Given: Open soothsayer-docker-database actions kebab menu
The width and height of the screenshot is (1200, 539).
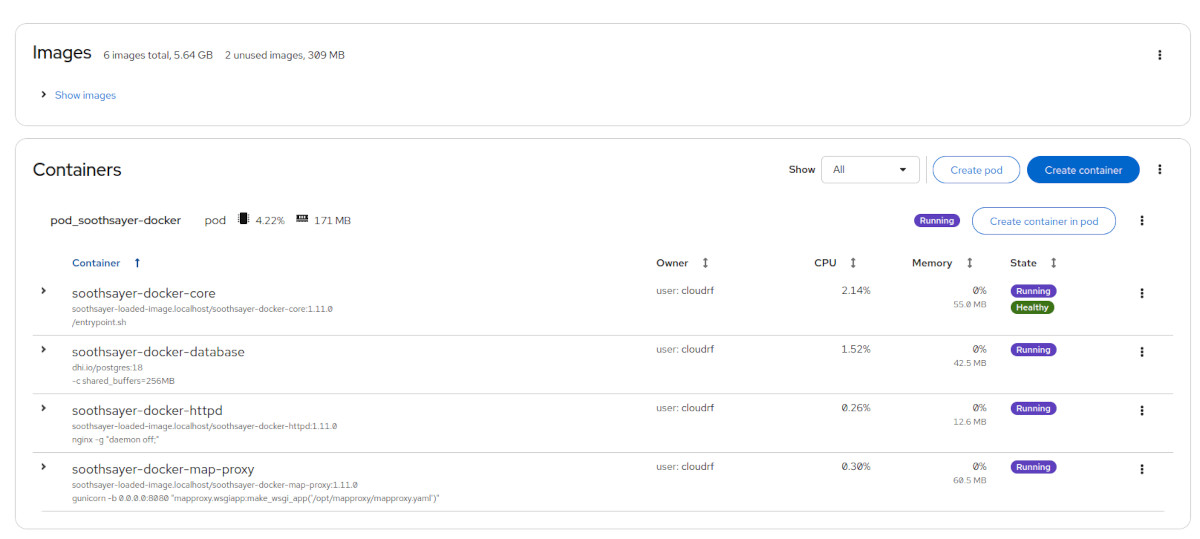Looking at the screenshot, I should click(1141, 352).
